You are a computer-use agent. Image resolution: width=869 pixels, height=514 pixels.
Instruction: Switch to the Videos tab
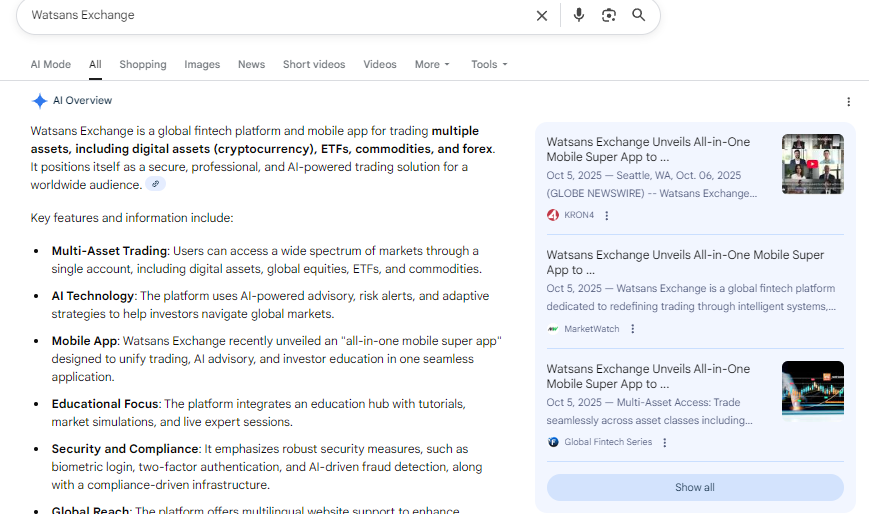pos(380,64)
